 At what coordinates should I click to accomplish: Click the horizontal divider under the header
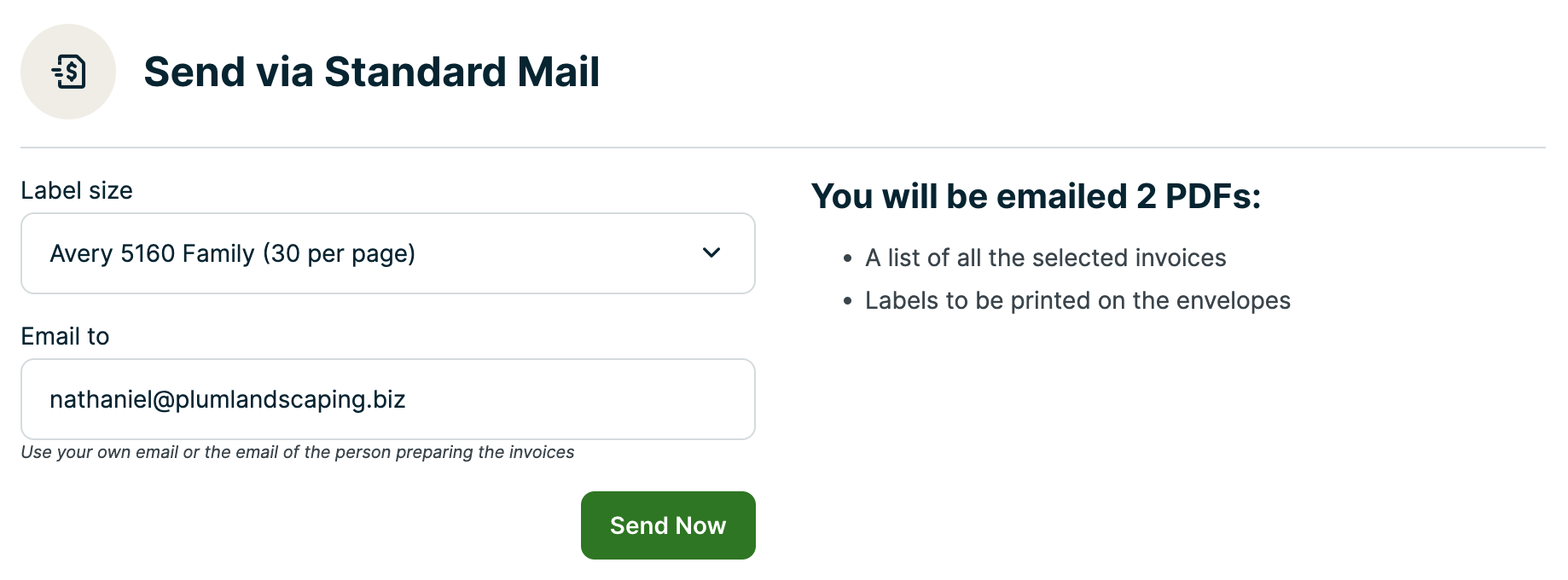782,148
